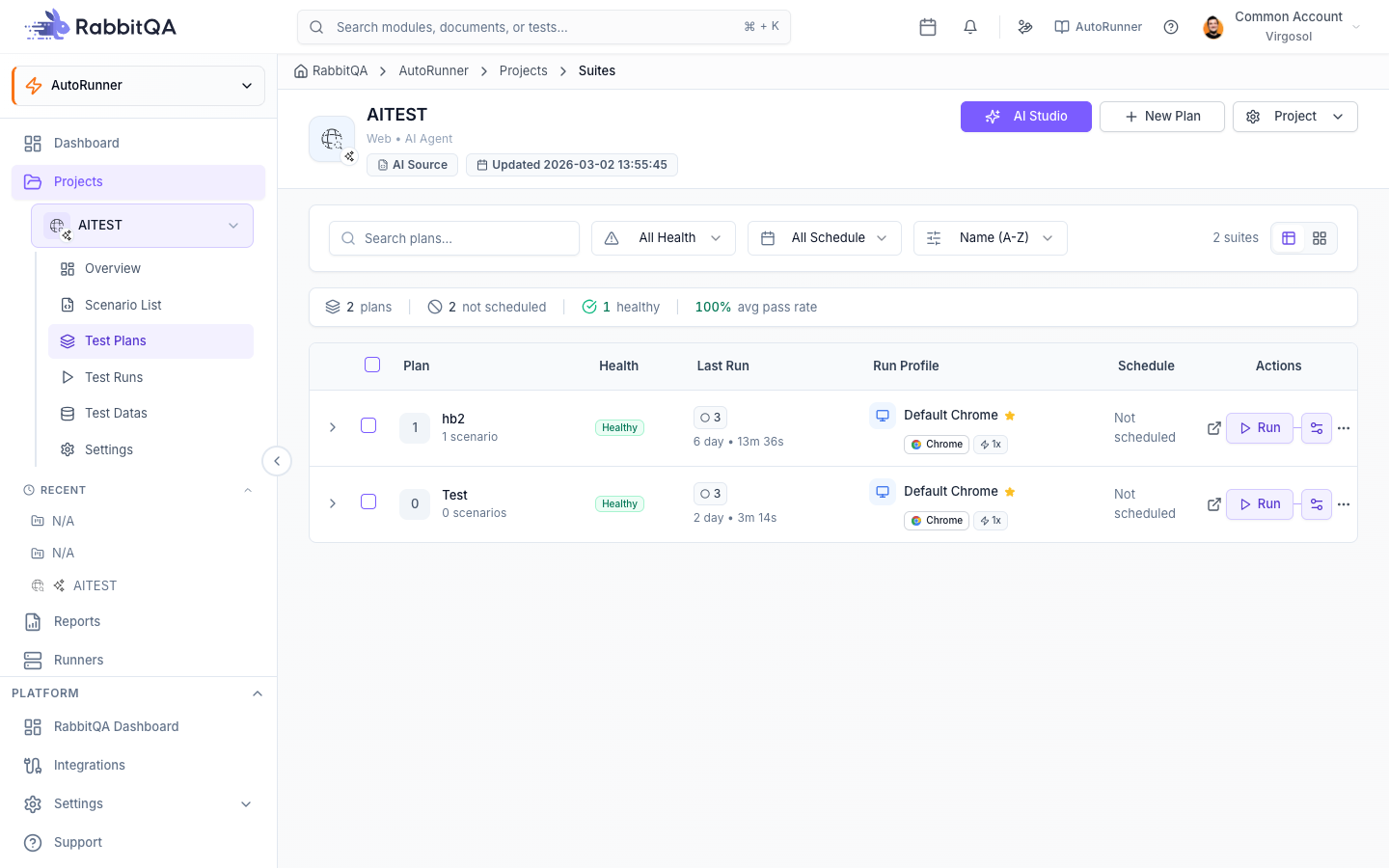Screen dimensions: 1389x868
Task: Check the Test plan checkbox
Action: tap(368, 502)
